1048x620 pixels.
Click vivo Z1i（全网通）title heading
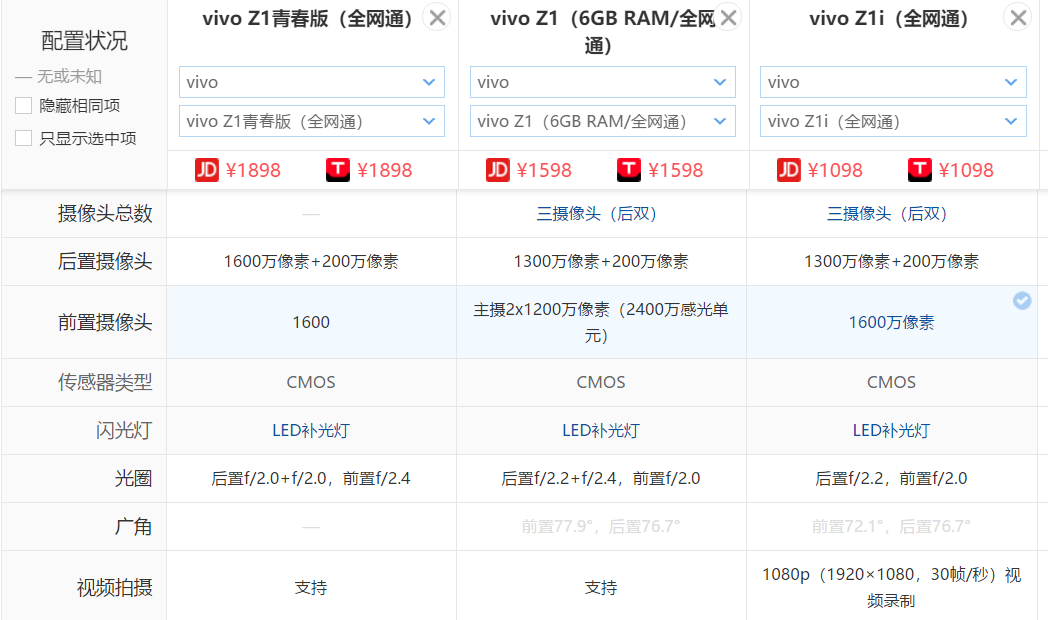889,19
